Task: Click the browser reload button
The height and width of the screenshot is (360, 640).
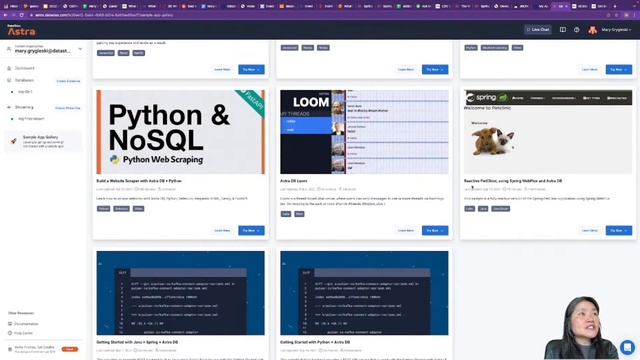Action: 21,15
